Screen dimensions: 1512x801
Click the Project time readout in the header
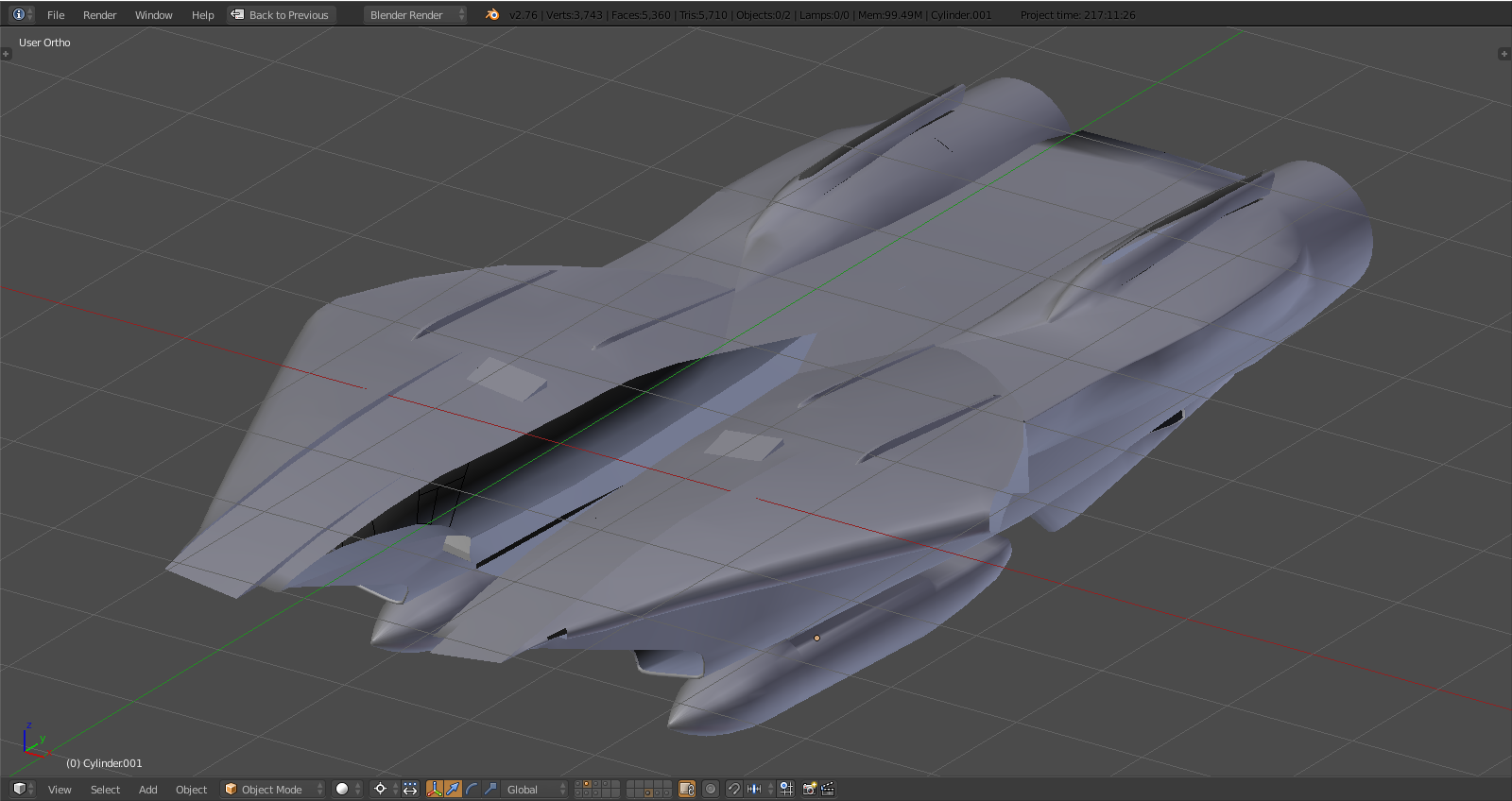(x=1077, y=15)
